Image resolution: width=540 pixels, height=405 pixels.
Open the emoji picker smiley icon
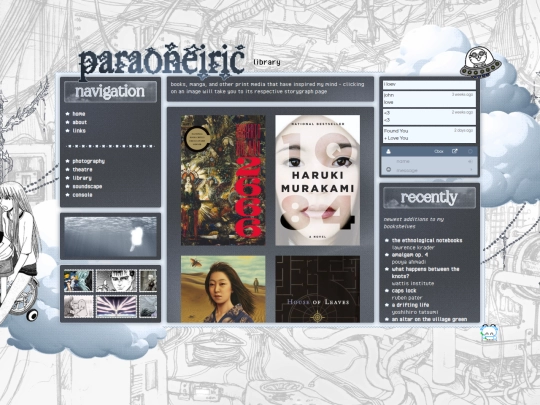click(388, 170)
